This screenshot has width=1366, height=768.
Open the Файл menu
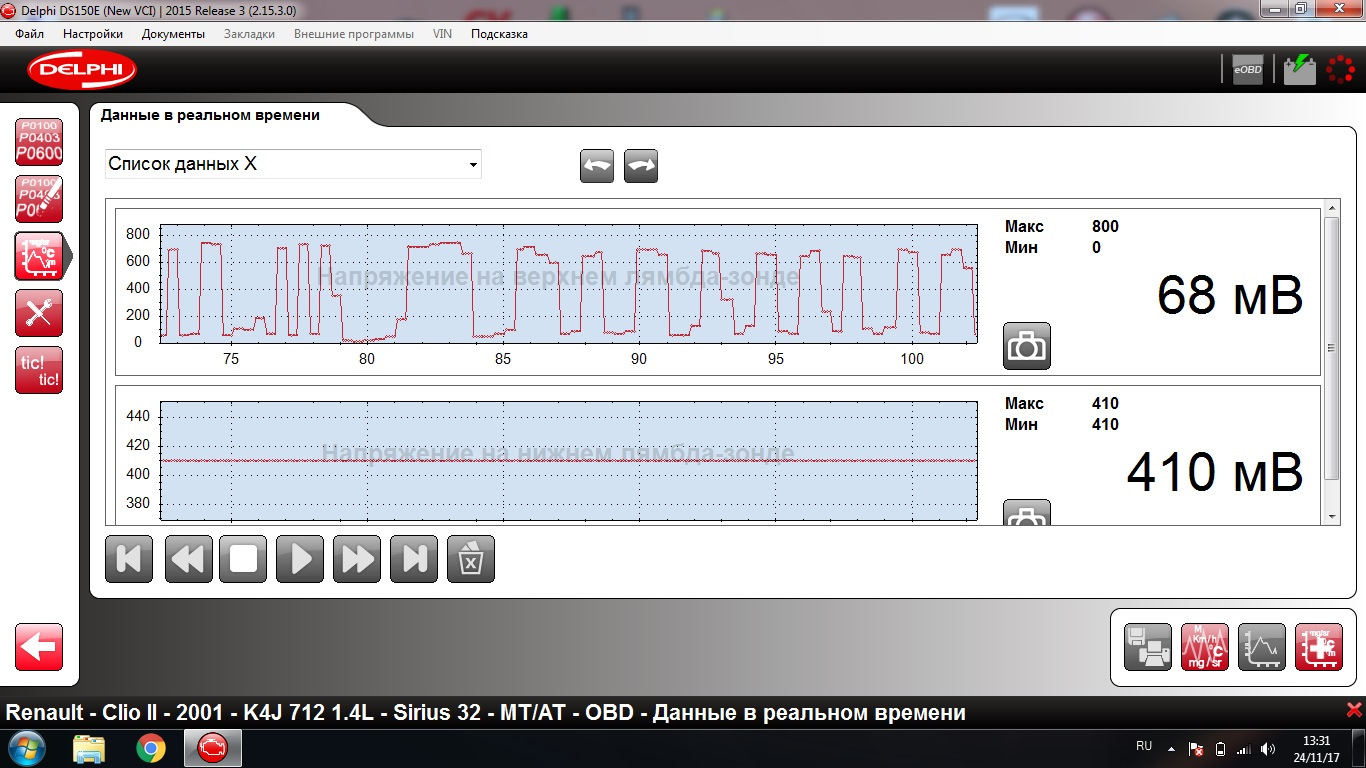pos(30,34)
